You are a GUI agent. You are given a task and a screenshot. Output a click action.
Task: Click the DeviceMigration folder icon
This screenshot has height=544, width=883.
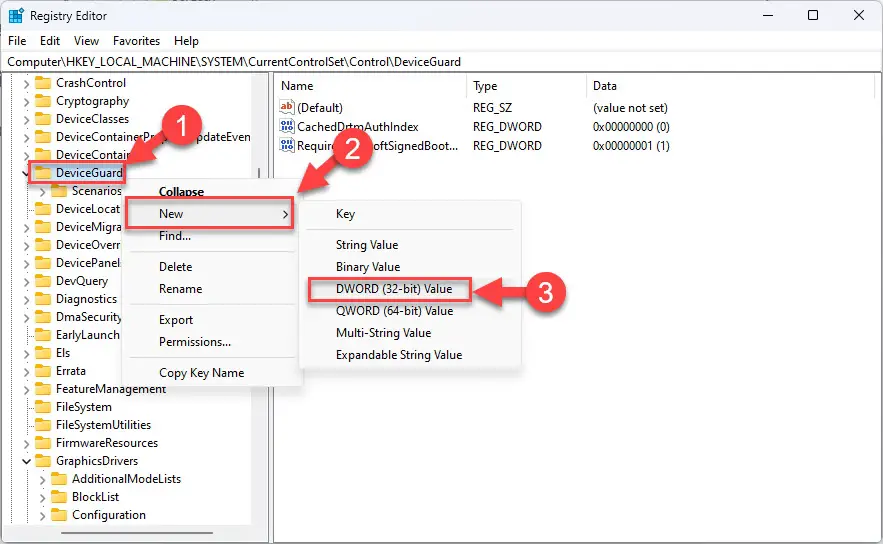(43, 227)
